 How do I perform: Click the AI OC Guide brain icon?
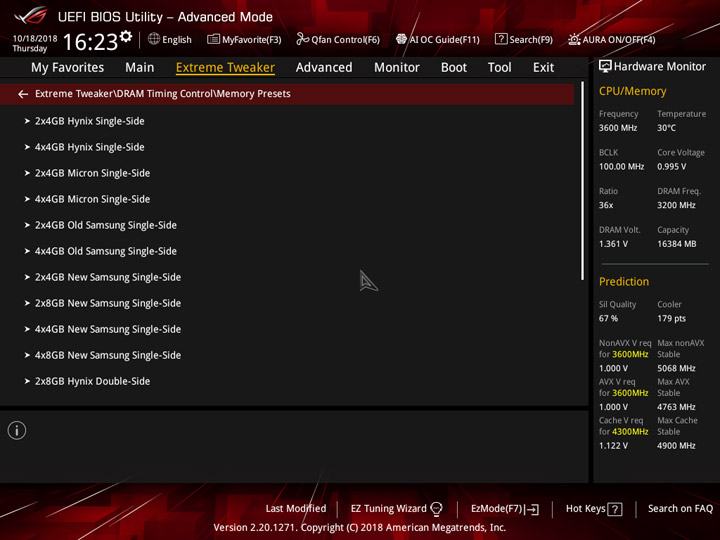(x=401, y=39)
